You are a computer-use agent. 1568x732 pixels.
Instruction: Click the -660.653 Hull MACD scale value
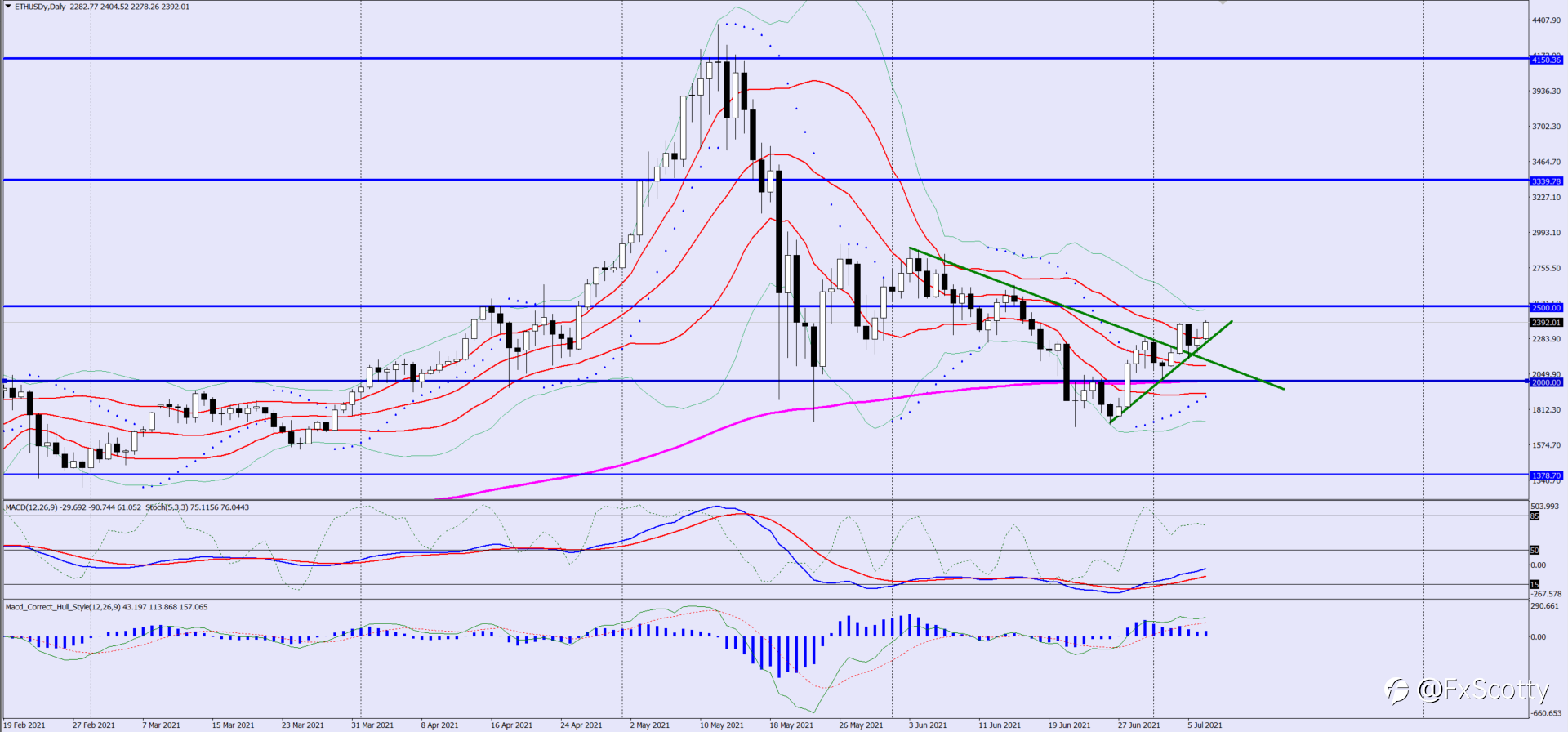1546,713
